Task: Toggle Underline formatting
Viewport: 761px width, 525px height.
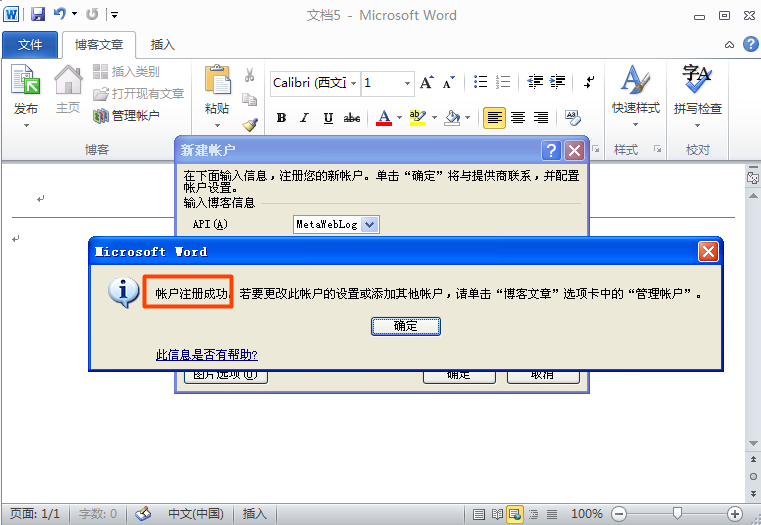Action: tap(328, 118)
